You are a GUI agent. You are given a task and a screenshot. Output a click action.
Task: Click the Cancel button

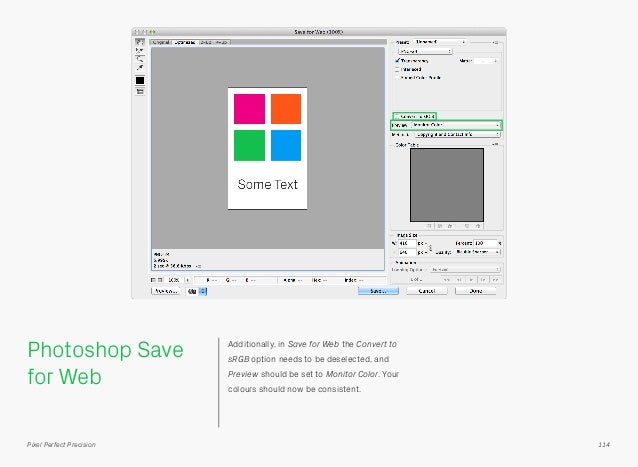click(427, 291)
